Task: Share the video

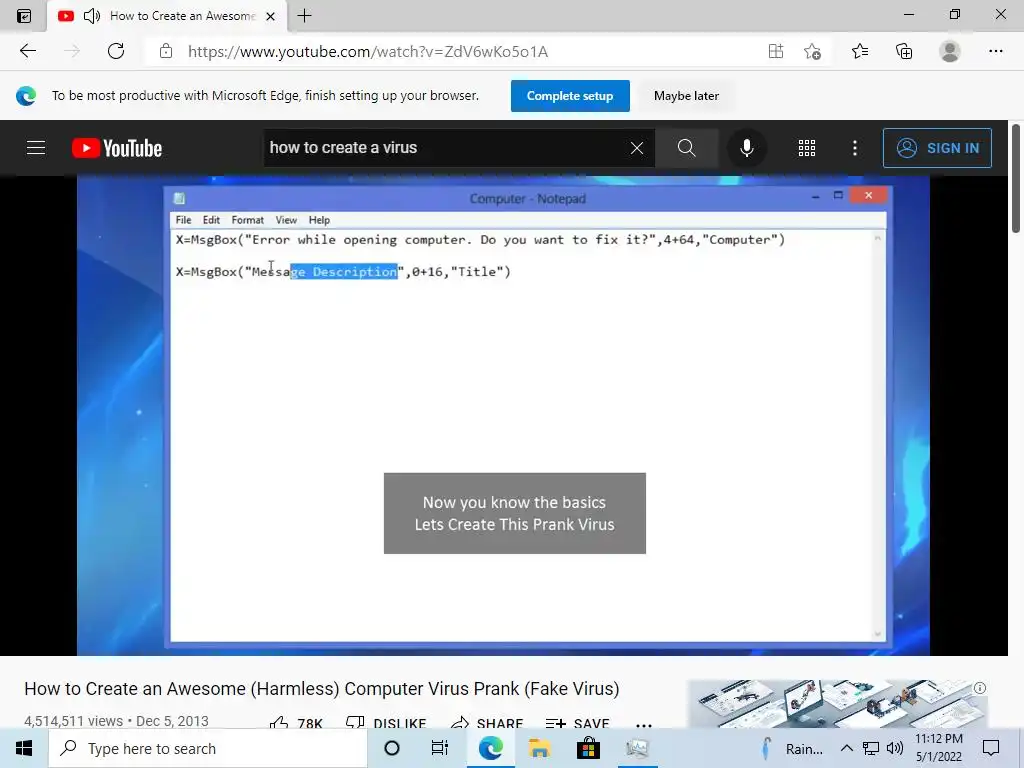Action: click(487, 723)
